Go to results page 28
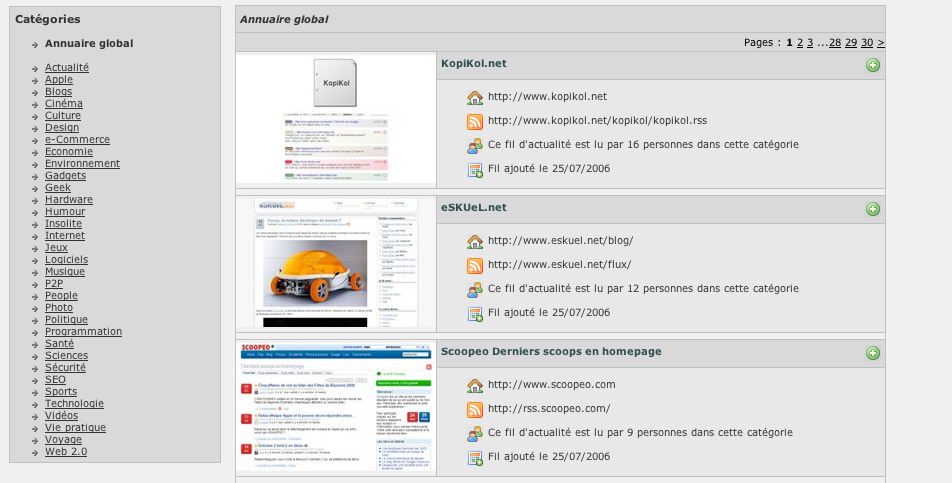 (835, 42)
